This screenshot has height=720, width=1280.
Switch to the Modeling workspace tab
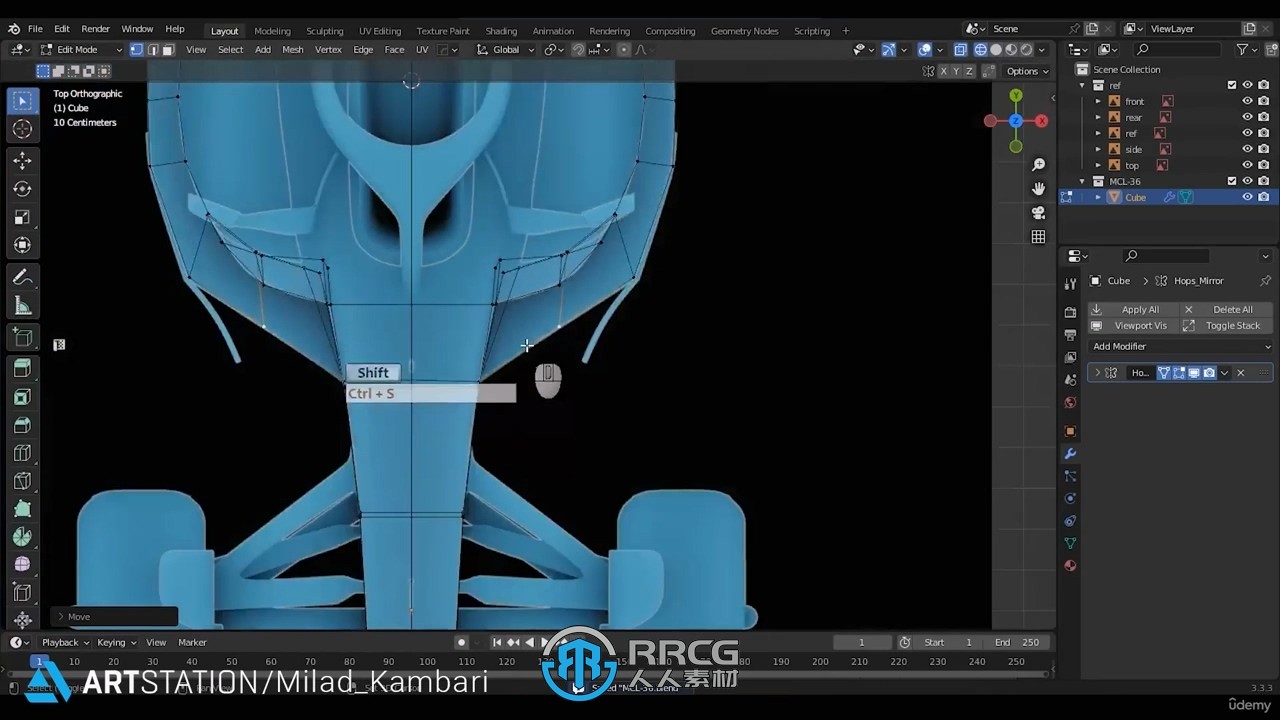(272, 30)
